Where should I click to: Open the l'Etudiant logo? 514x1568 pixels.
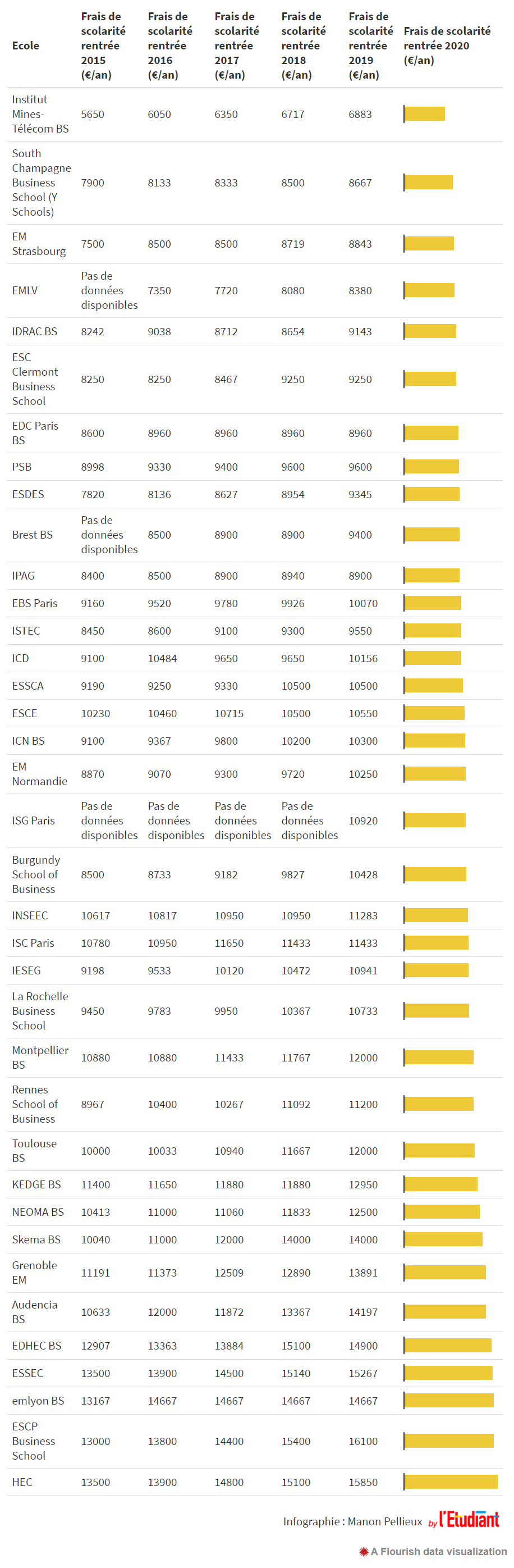pos(469,1520)
